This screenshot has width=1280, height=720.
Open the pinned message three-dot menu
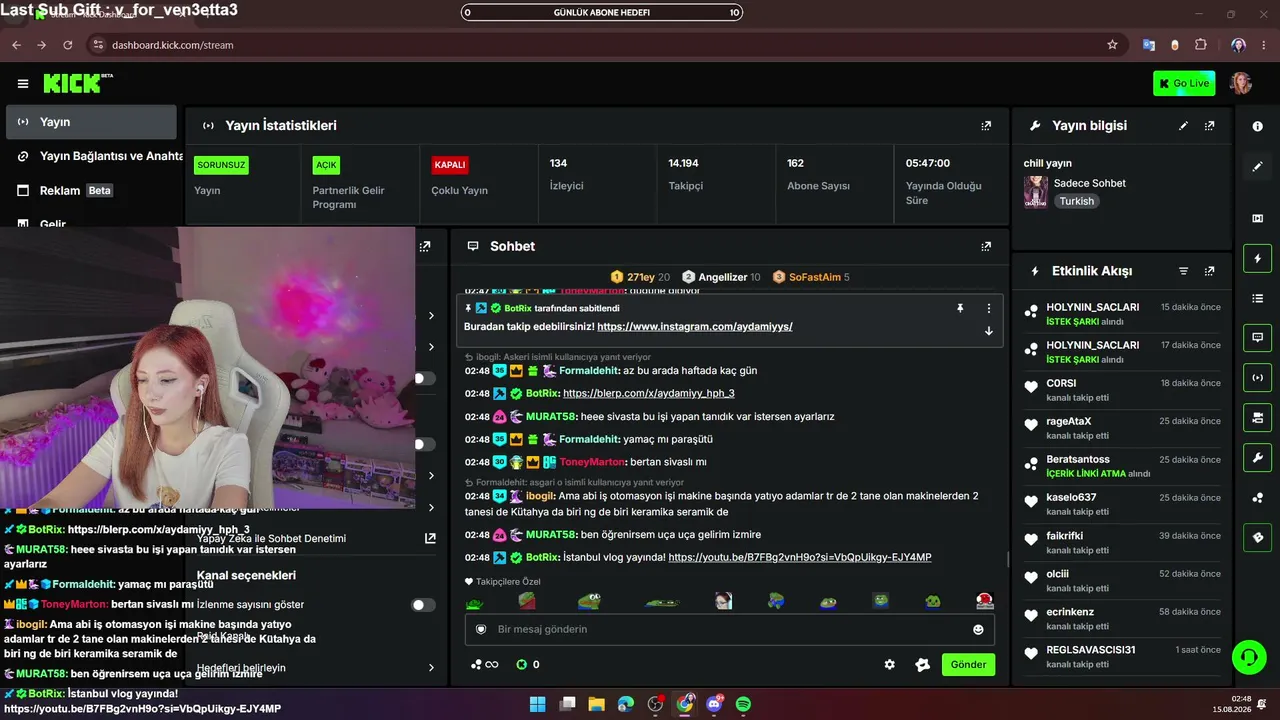tap(989, 308)
